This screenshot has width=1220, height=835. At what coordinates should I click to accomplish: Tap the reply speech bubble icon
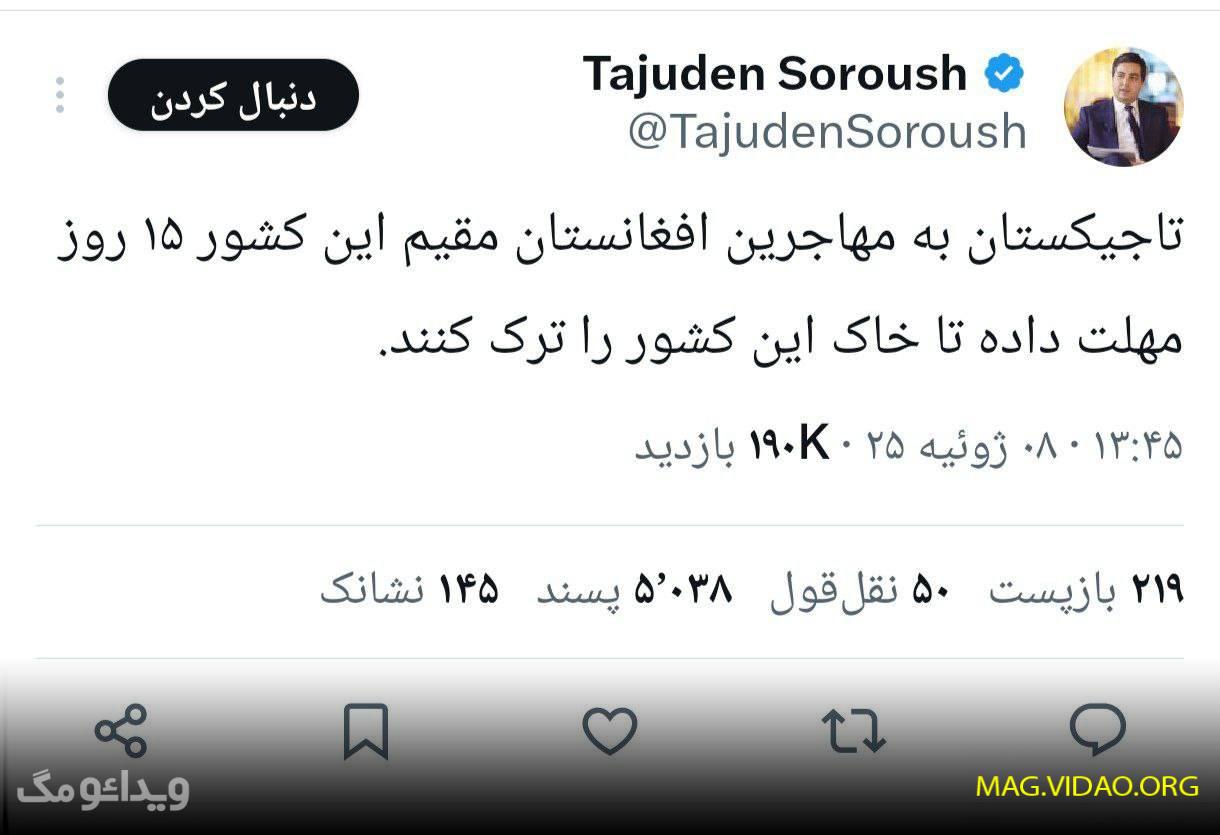pyautogui.click(x=1098, y=729)
